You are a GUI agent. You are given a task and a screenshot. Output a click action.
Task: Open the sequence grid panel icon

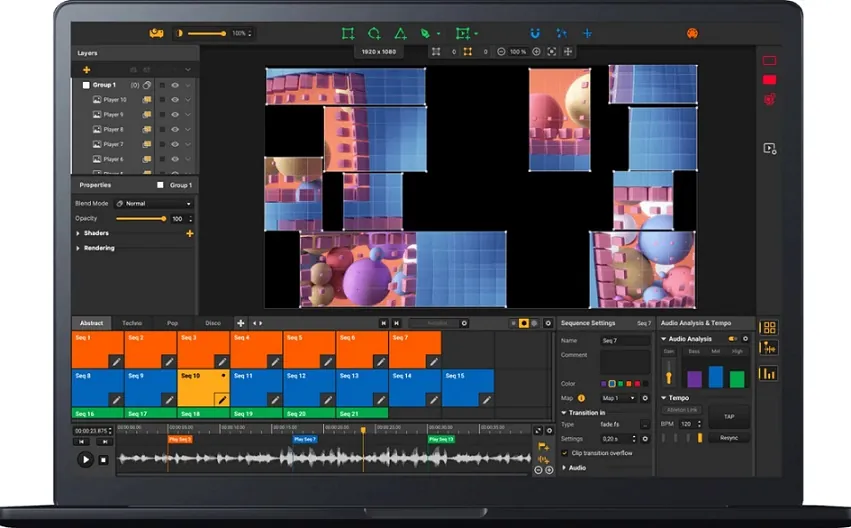pyautogui.click(x=769, y=327)
